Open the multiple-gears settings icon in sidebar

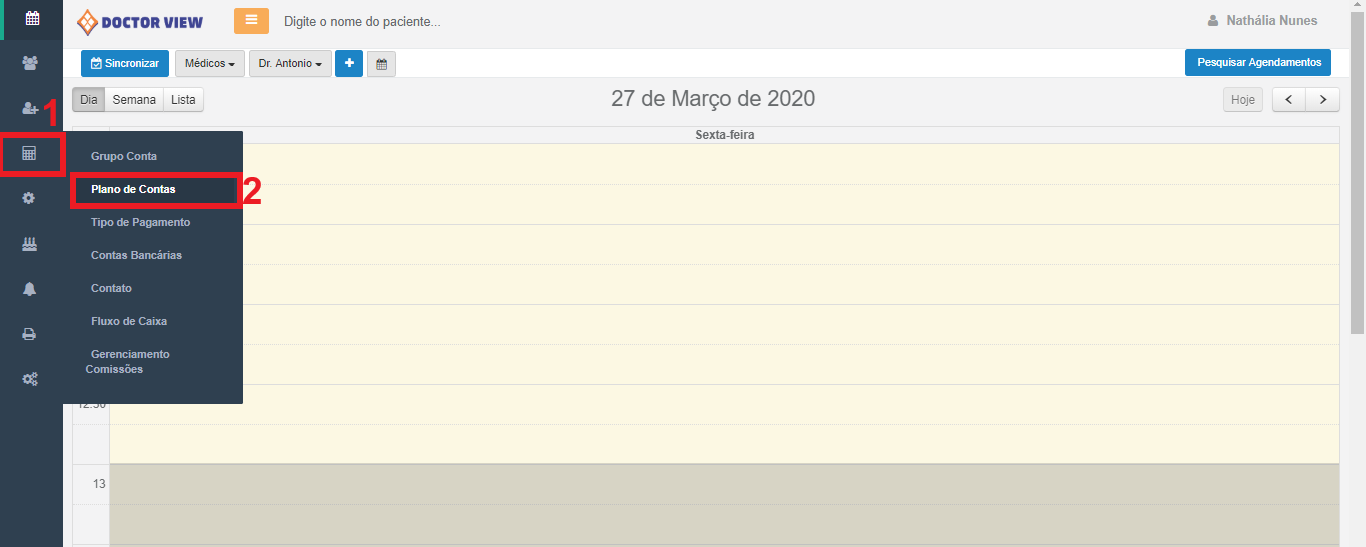[x=30, y=379]
